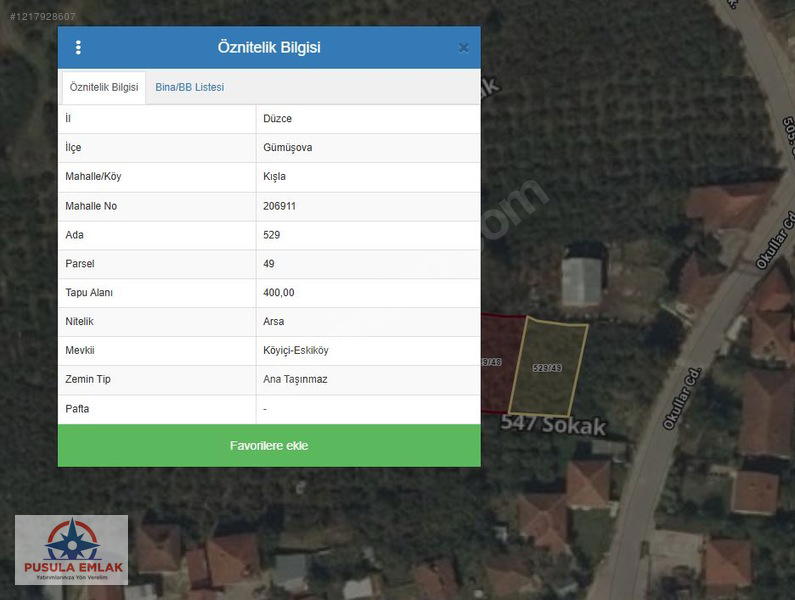This screenshot has width=795, height=600.
Task: Select the Öznitelik Bilgisi tab
Action: point(104,87)
